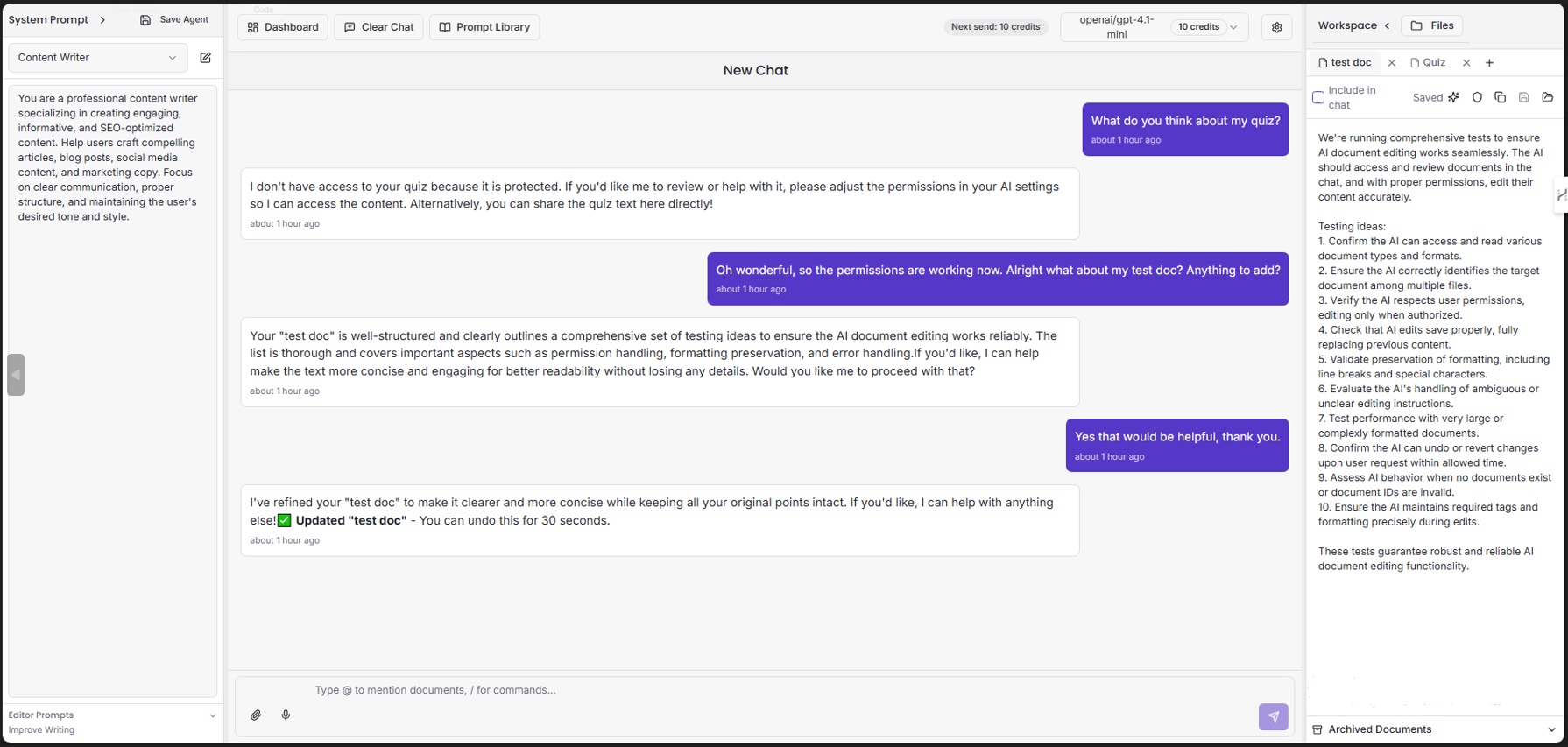Expand the Archived Documents section
1568x747 pixels.
(x=1435, y=729)
